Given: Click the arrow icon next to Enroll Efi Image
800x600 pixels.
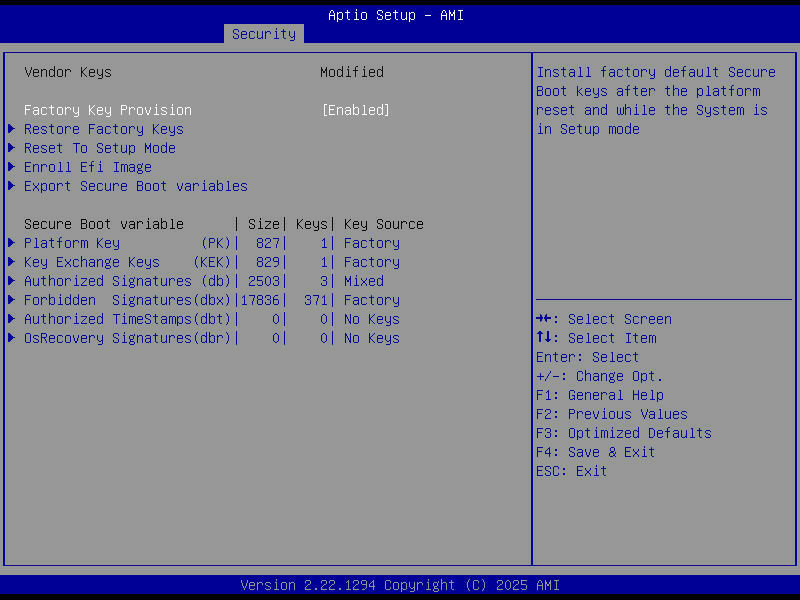Looking at the screenshot, I should click(11, 166).
